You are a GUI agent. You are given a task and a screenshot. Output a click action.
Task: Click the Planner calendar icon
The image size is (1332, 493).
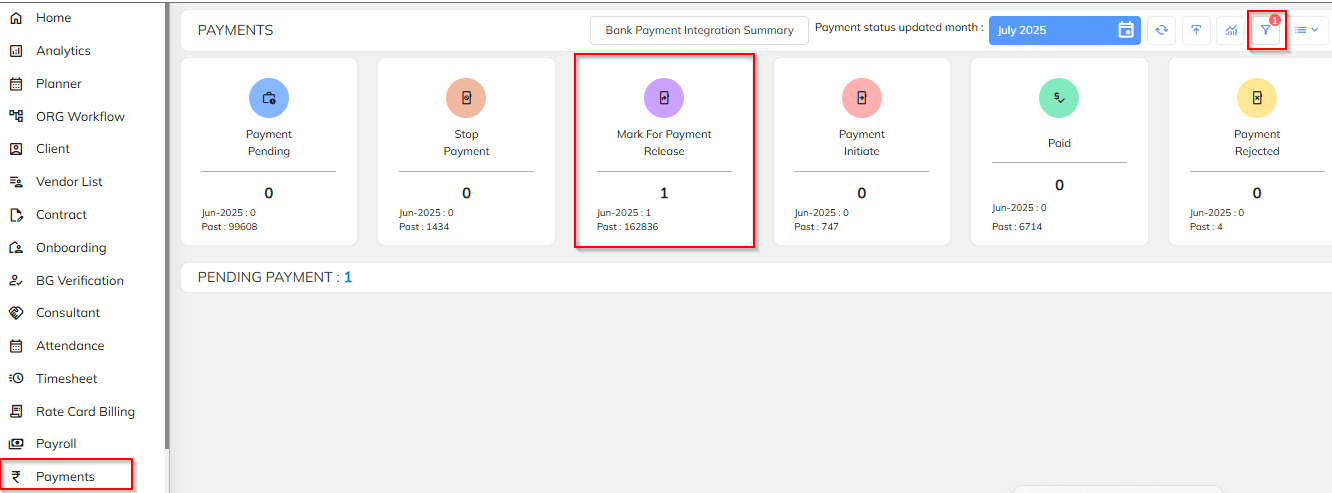16,84
